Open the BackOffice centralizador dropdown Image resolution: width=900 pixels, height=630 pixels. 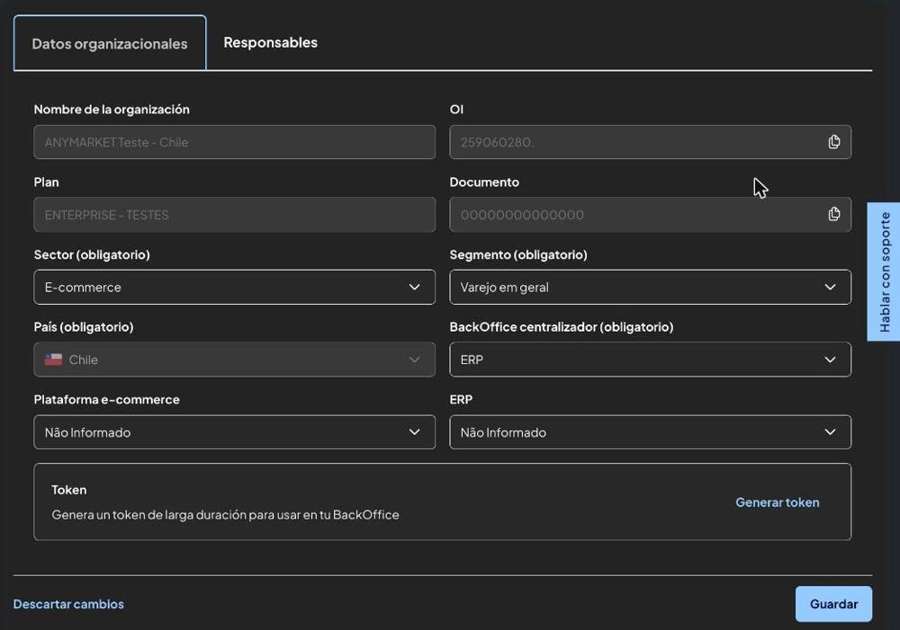[x=650, y=360]
